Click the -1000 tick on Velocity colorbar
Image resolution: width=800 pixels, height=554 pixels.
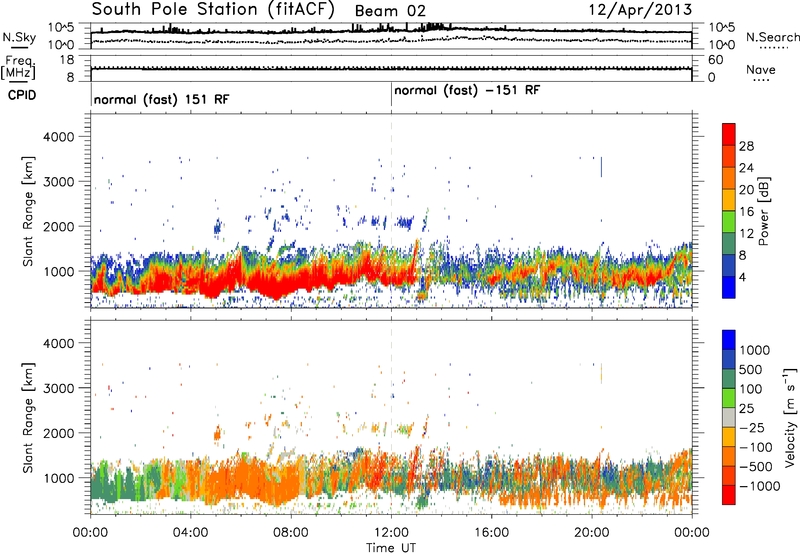click(760, 486)
